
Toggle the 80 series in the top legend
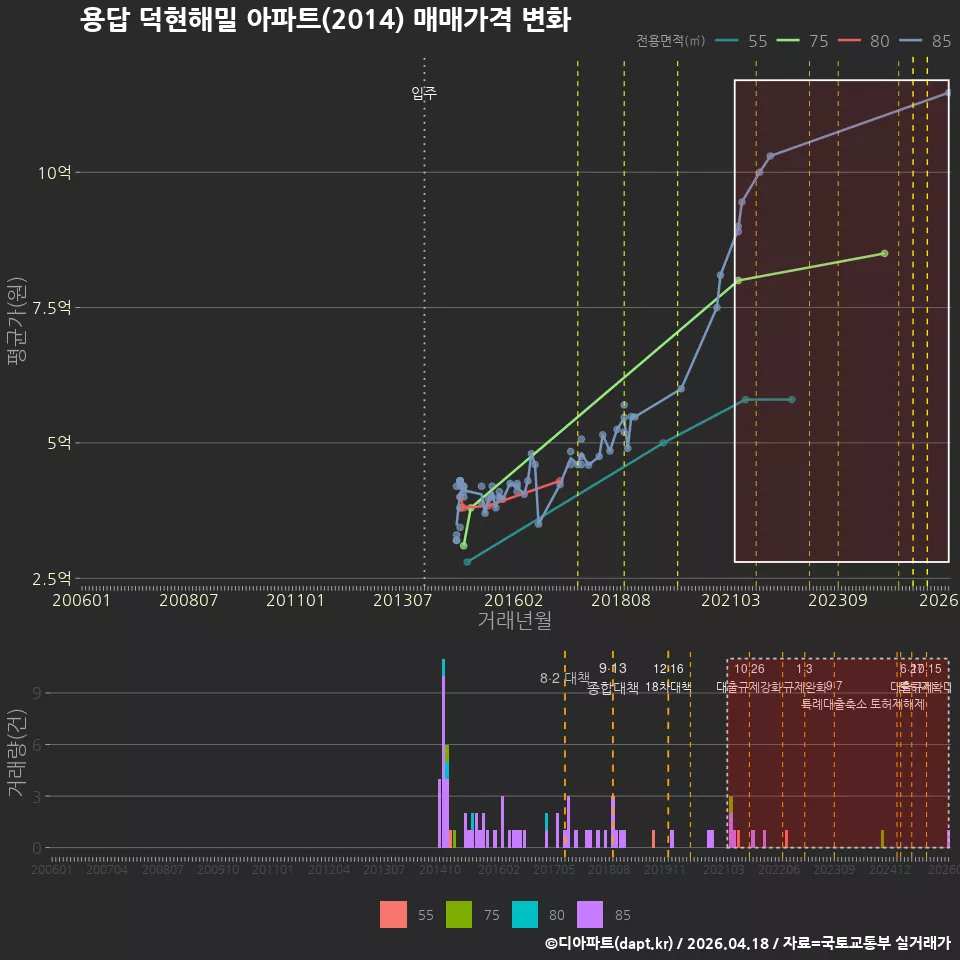click(x=863, y=41)
